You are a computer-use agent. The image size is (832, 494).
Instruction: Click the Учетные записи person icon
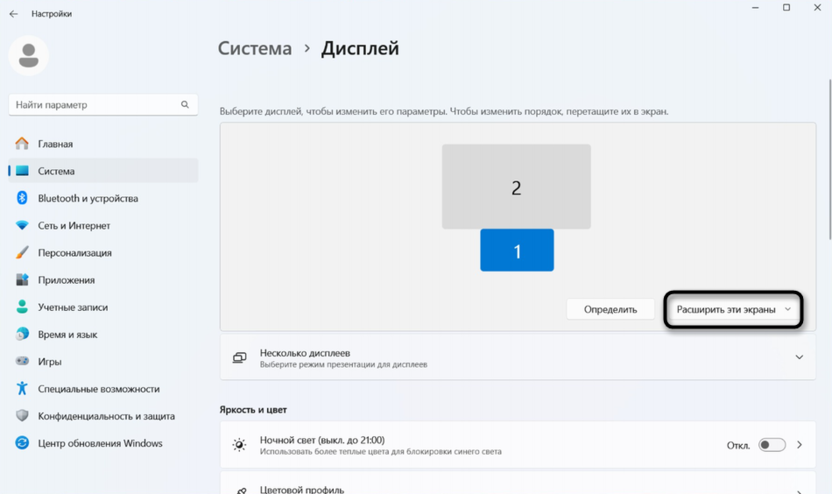[22, 307]
